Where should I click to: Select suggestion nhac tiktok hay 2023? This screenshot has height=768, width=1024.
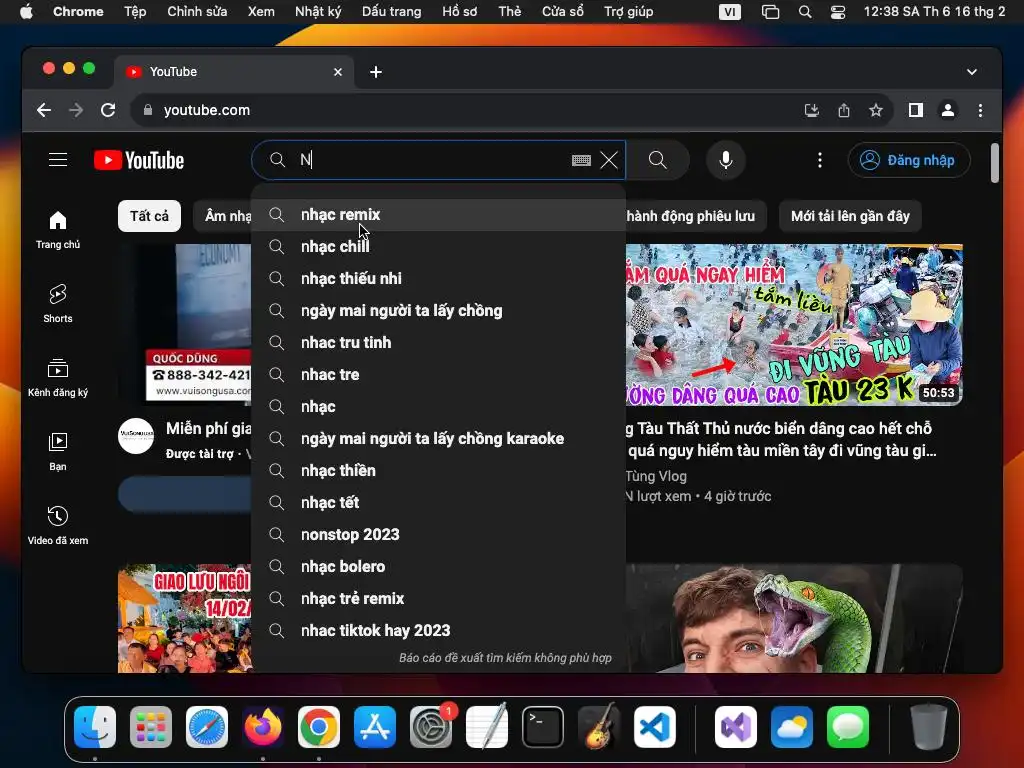coord(438,631)
